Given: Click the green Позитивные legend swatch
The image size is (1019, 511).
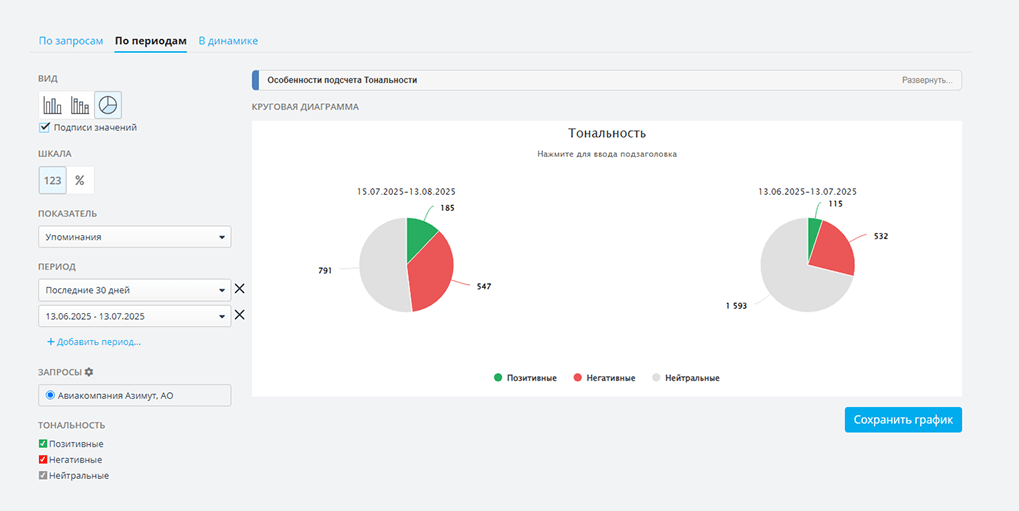Looking at the screenshot, I should coord(498,378).
